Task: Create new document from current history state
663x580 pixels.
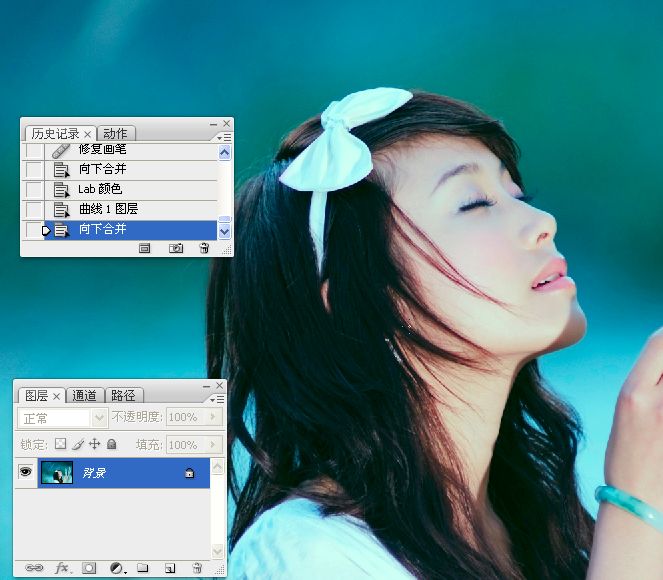Action: [145, 248]
